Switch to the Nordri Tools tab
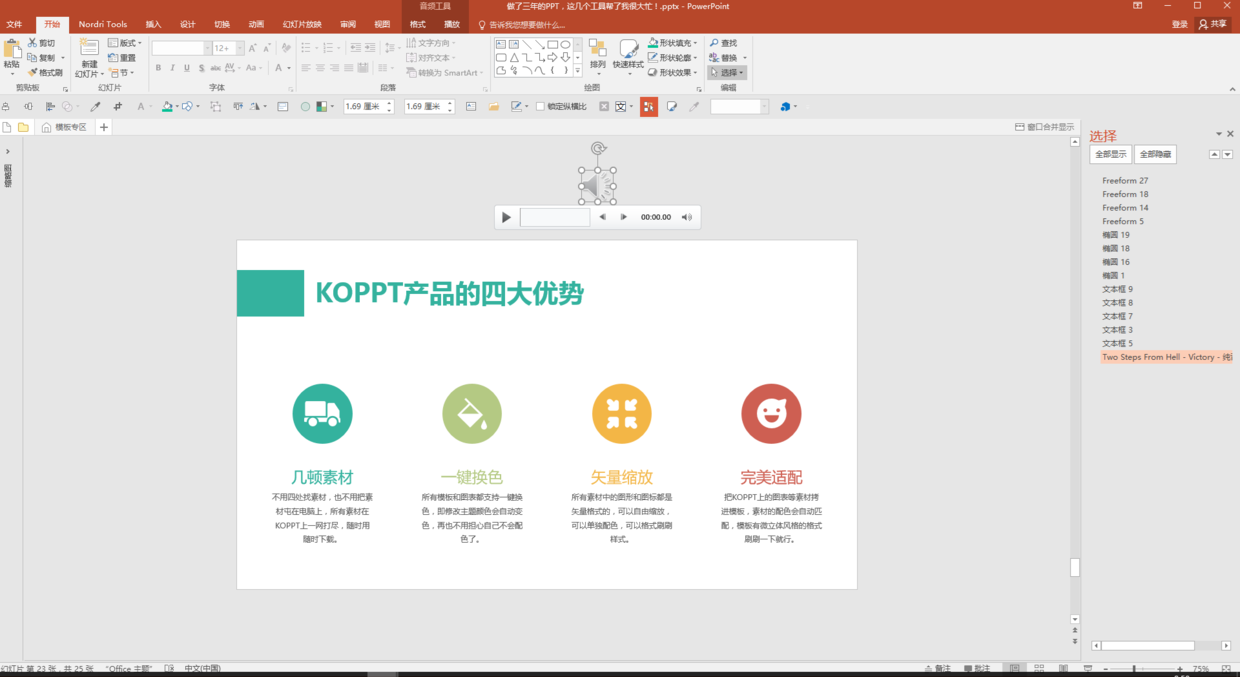The height and width of the screenshot is (677, 1240). pos(103,24)
